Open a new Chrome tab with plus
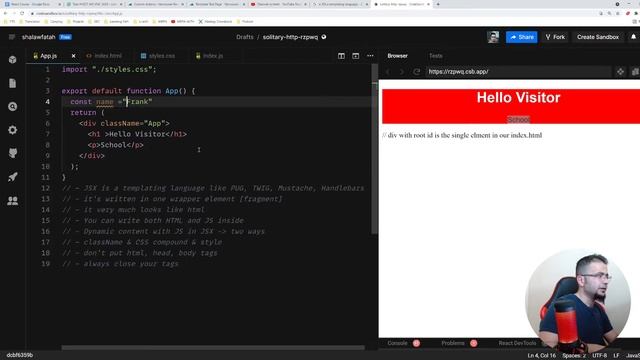This screenshot has width=640, height=360. click(438, 4)
